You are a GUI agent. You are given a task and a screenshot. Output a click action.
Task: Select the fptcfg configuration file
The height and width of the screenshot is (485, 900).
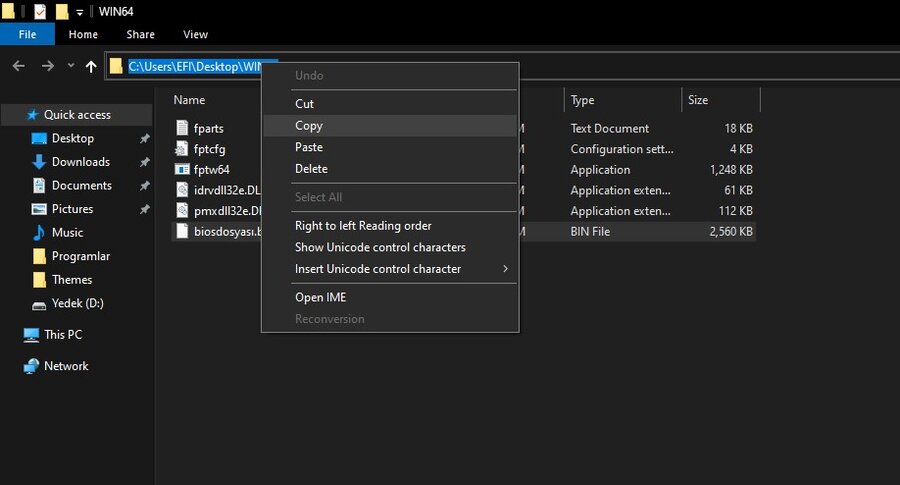click(211, 149)
